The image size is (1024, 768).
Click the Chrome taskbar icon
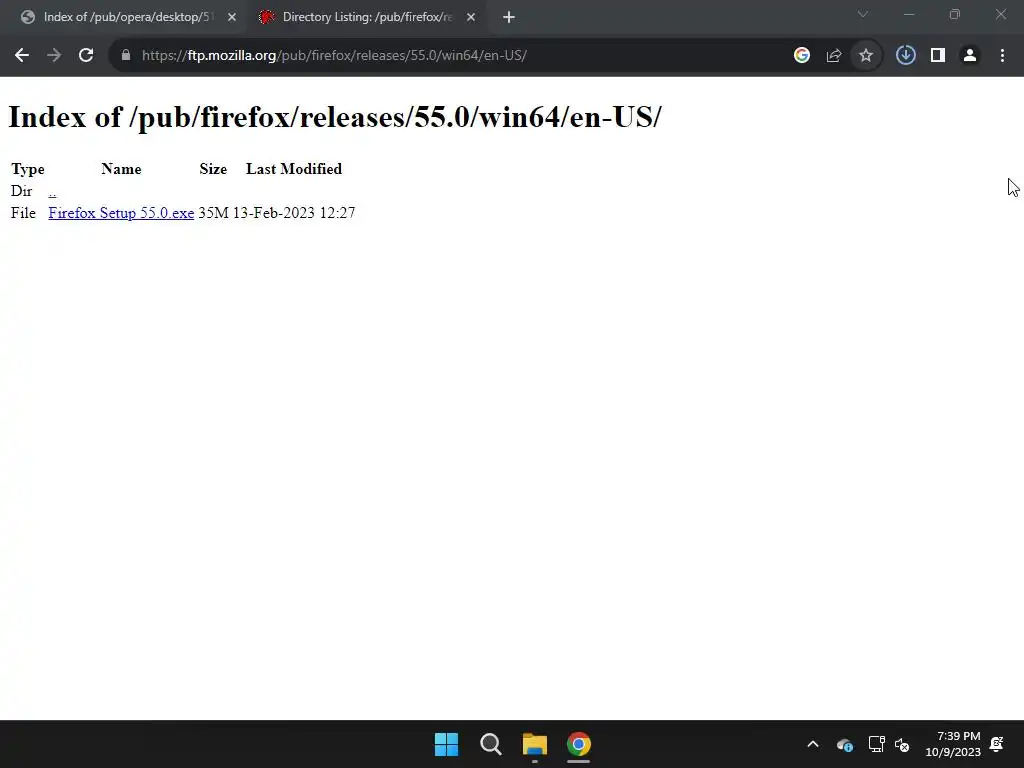(579, 744)
